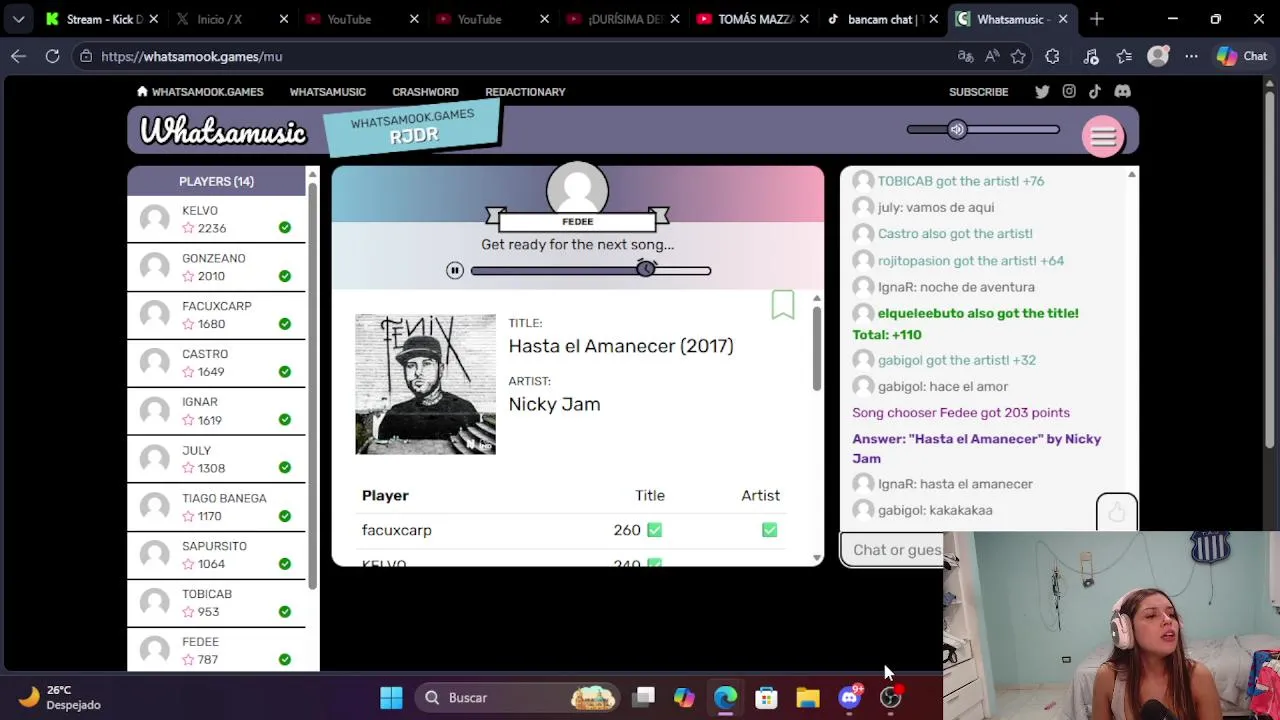
Task: Click the green check next to CASTRO
Action: (285, 372)
